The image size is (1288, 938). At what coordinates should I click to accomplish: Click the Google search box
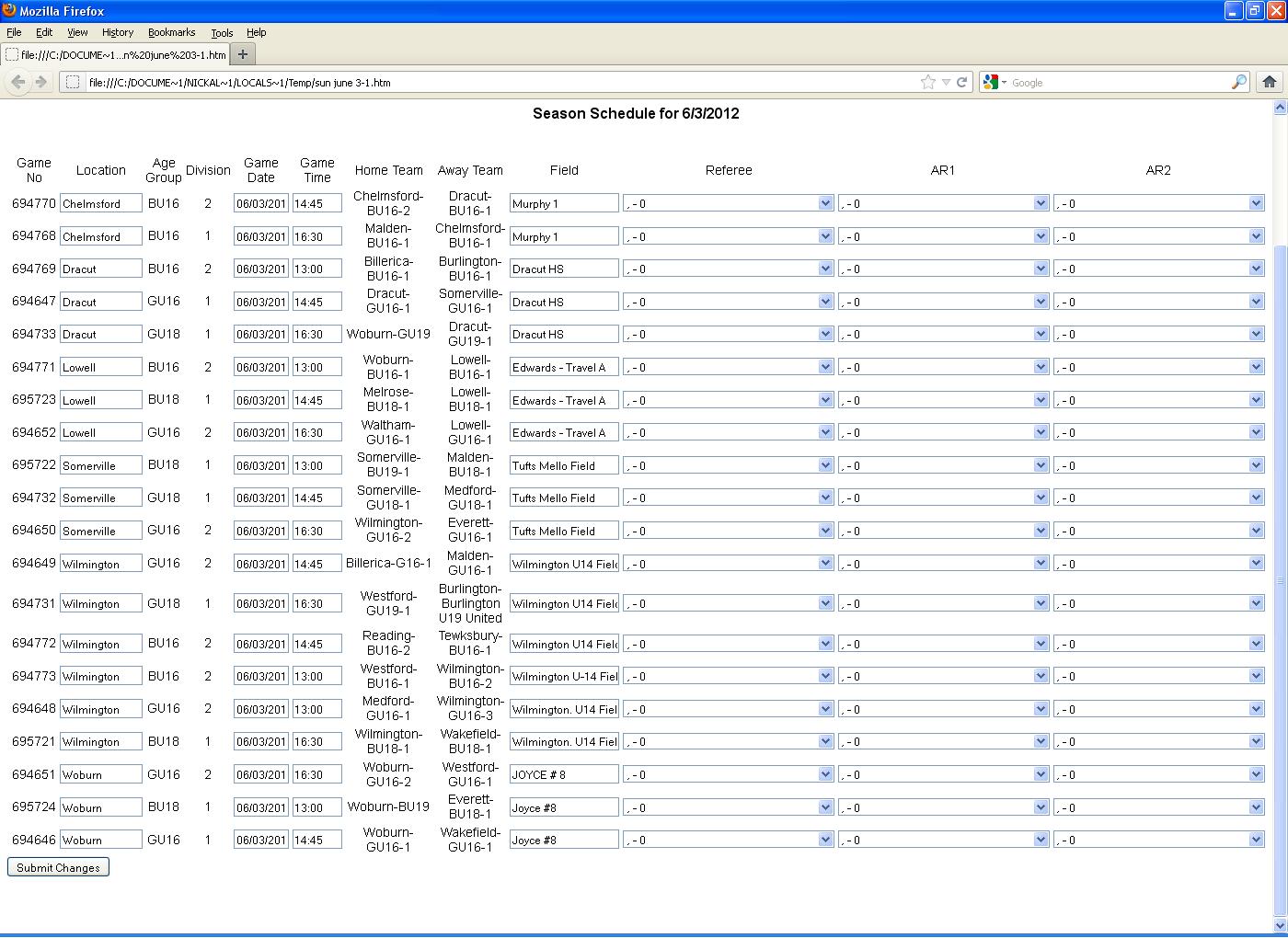1118,82
